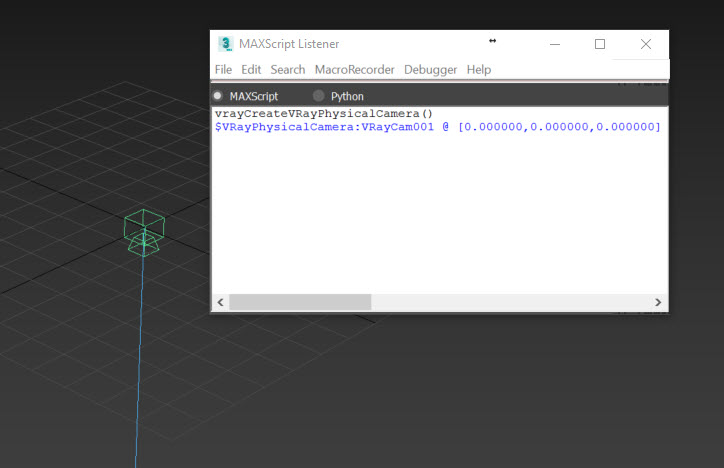This screenshot has height=468, width=724.
Task: Click the $VRayPhysicalCamera:VRayCam001 output line
Action: (438, 127)
